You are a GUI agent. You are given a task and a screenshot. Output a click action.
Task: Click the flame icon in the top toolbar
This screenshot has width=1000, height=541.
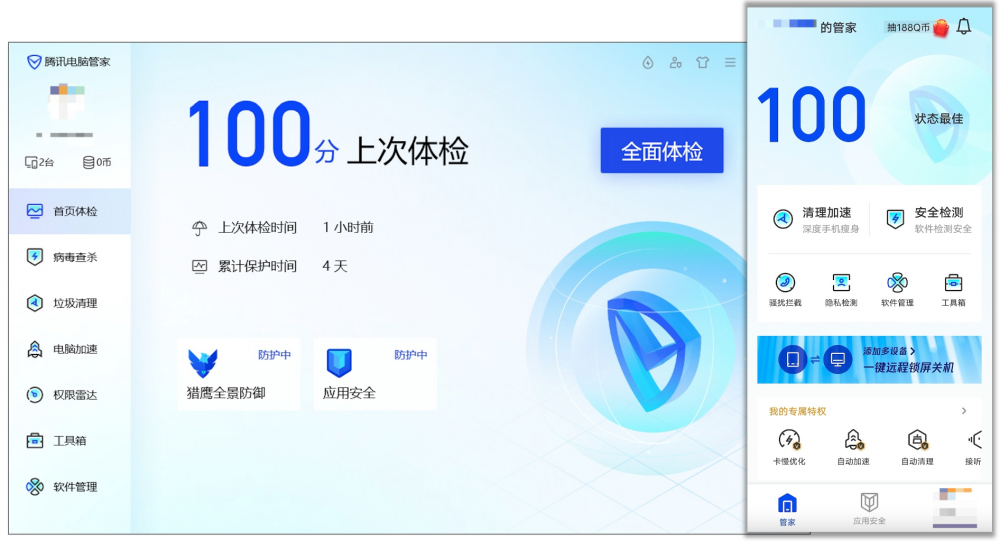[x=648, y=63]
